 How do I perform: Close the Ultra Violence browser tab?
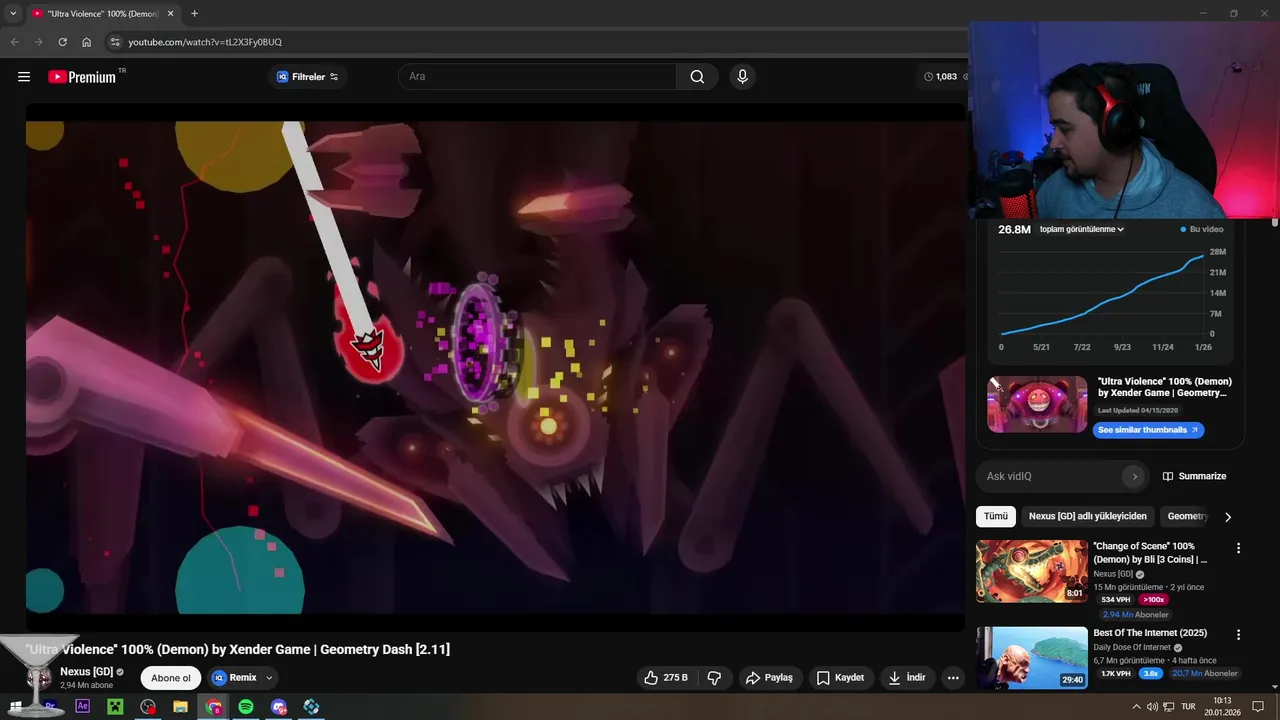pos(171,14)
